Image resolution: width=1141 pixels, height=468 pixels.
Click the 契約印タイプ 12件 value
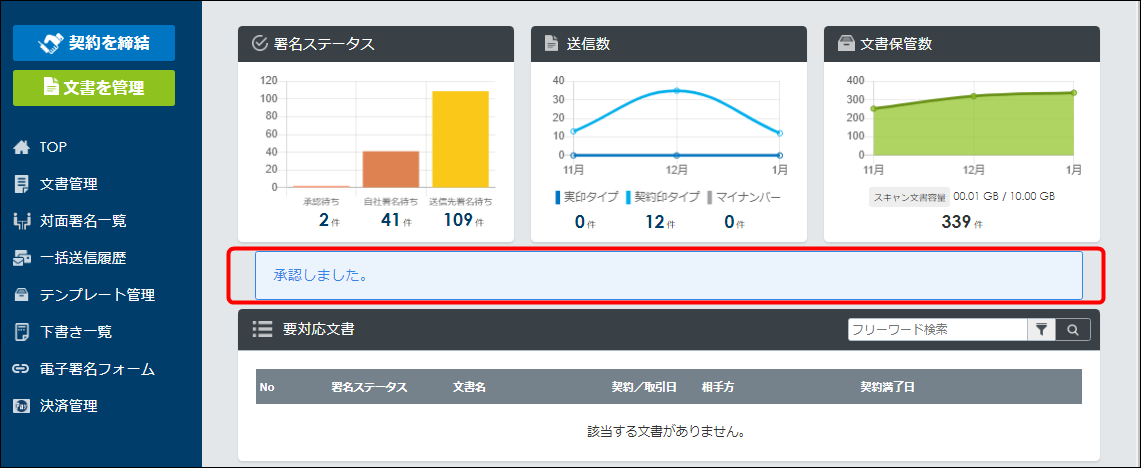(662, 223)
